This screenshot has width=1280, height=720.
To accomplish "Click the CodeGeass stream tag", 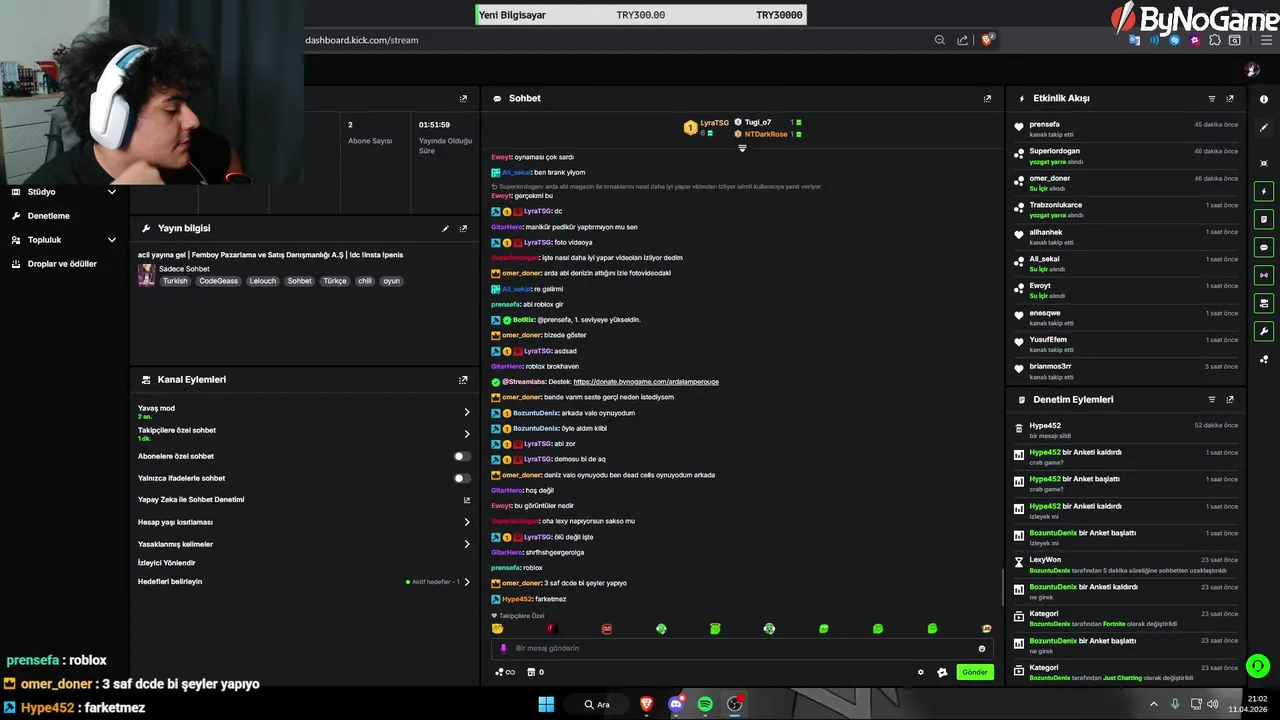I will [x=218, y=281].
